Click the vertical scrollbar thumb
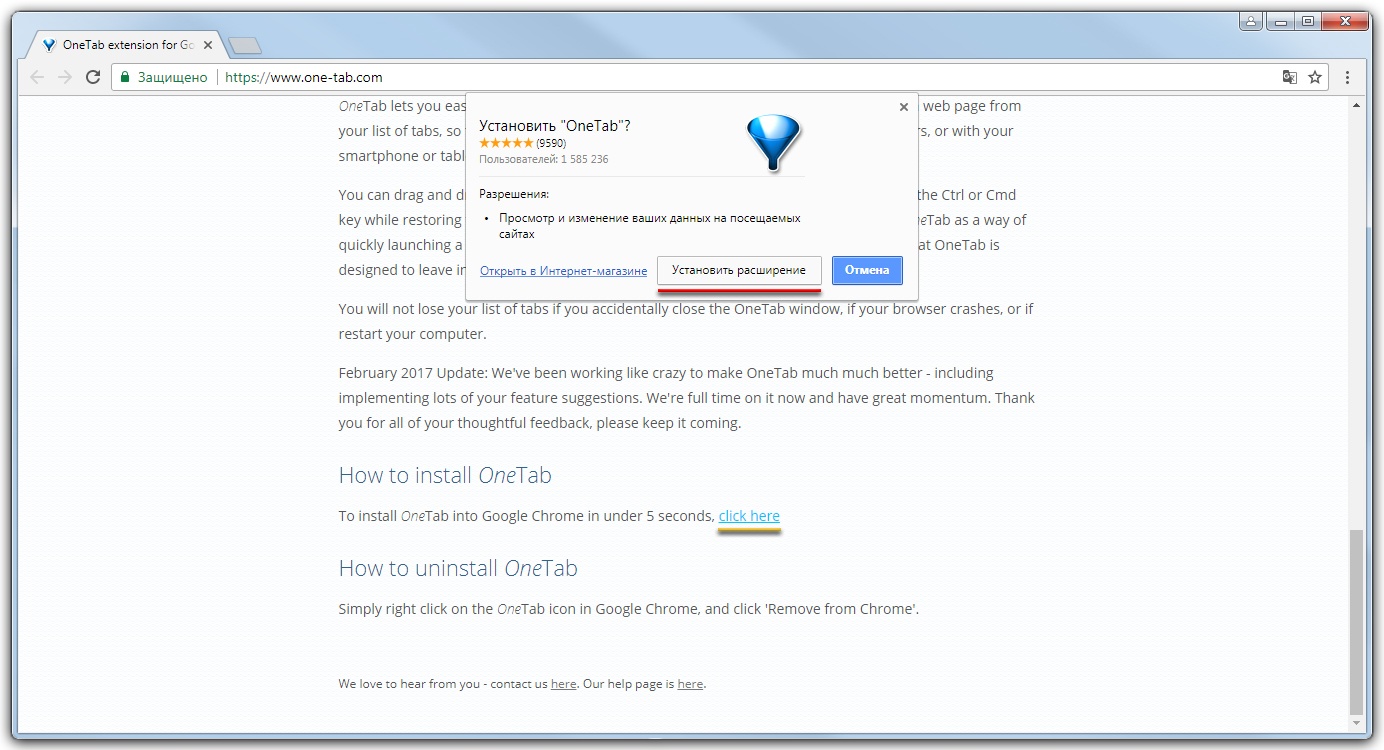The height and width of the screenshot is (750, 1384). [x=1356, y=620]
